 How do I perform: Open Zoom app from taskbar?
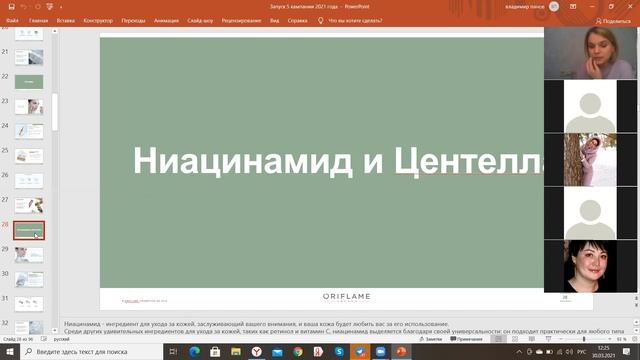[x=380, y=351]
